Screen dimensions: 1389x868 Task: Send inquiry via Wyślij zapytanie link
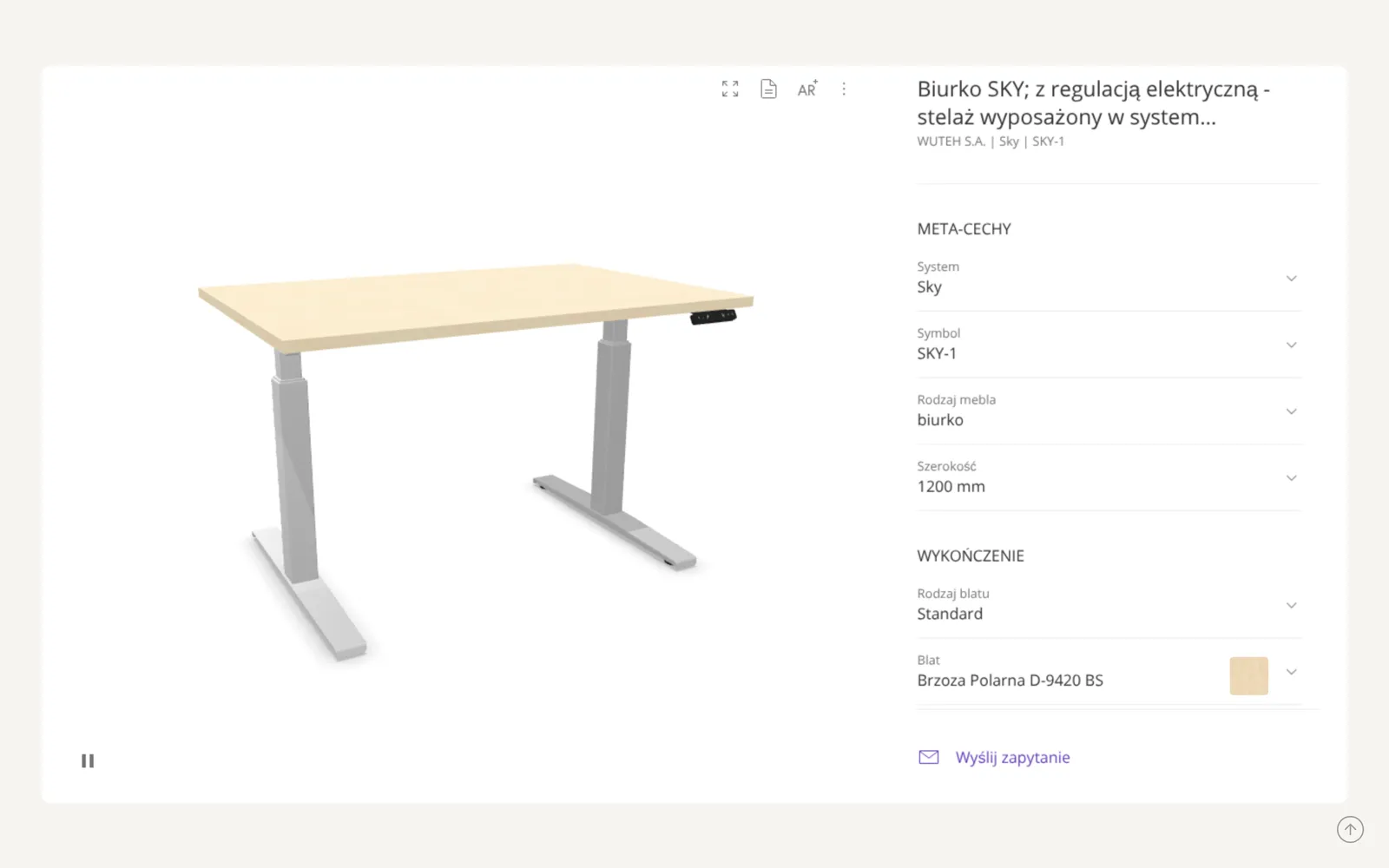(x=1012, y=757)
